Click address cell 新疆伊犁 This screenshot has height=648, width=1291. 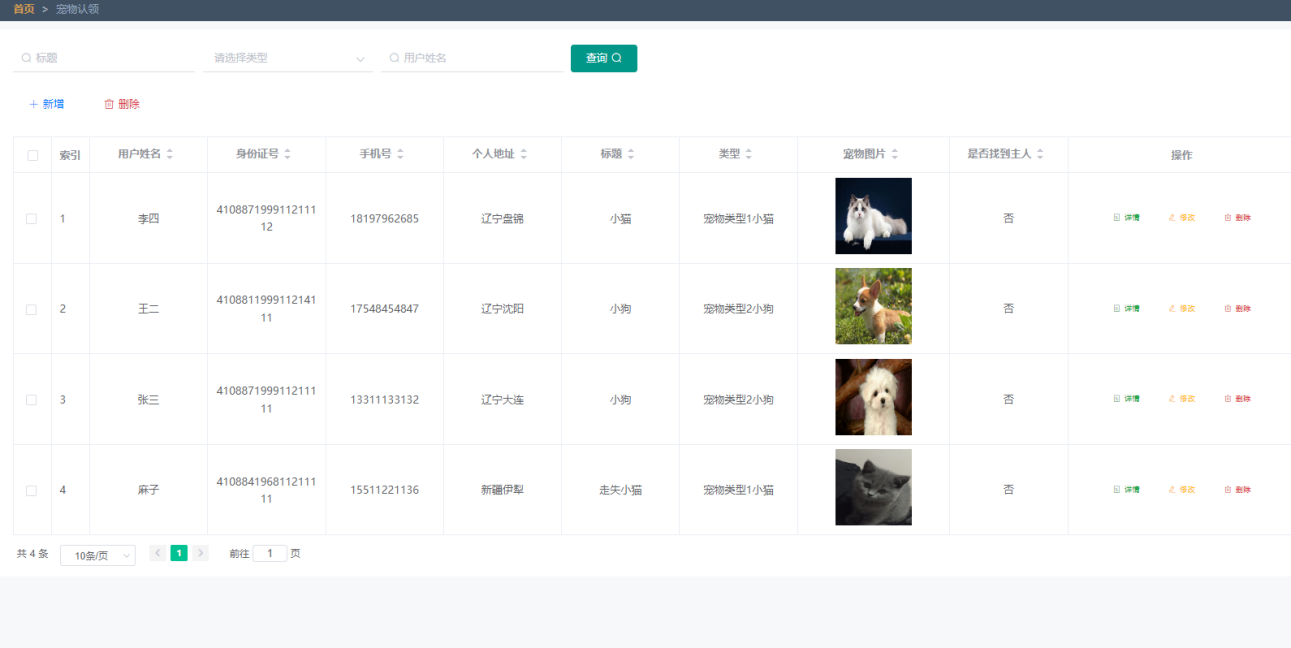502,490
